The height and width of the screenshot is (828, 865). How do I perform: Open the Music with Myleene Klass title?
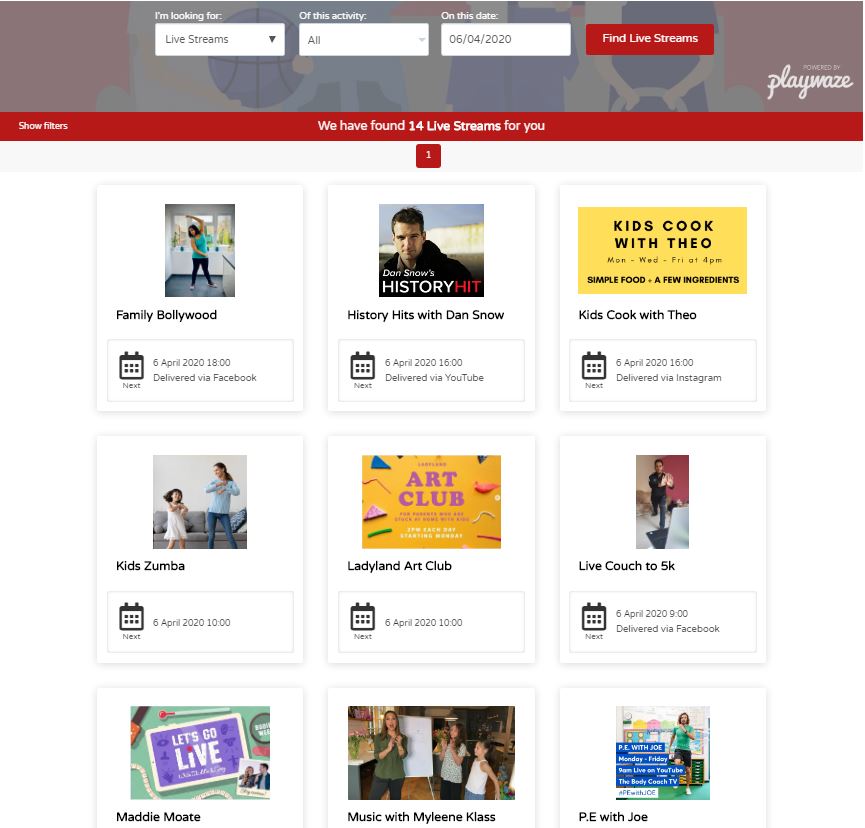point(421,817)
